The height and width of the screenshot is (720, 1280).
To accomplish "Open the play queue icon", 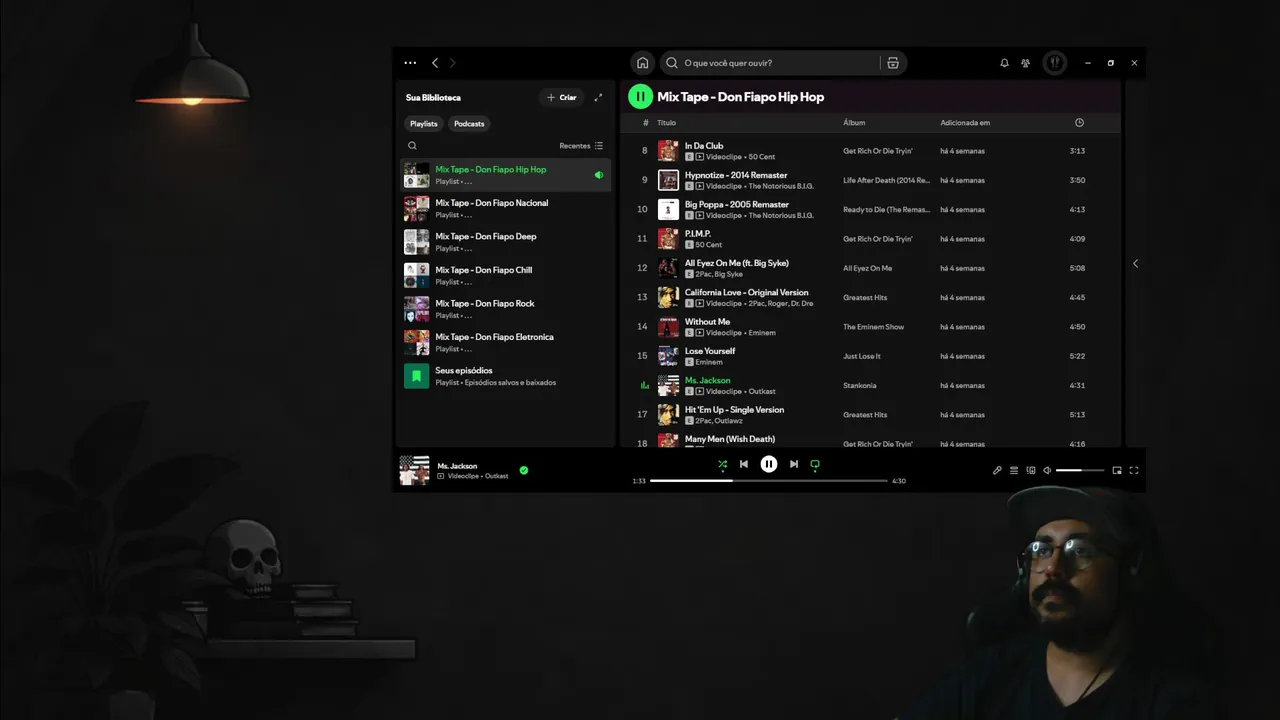I will click(x=1014, y=470).
